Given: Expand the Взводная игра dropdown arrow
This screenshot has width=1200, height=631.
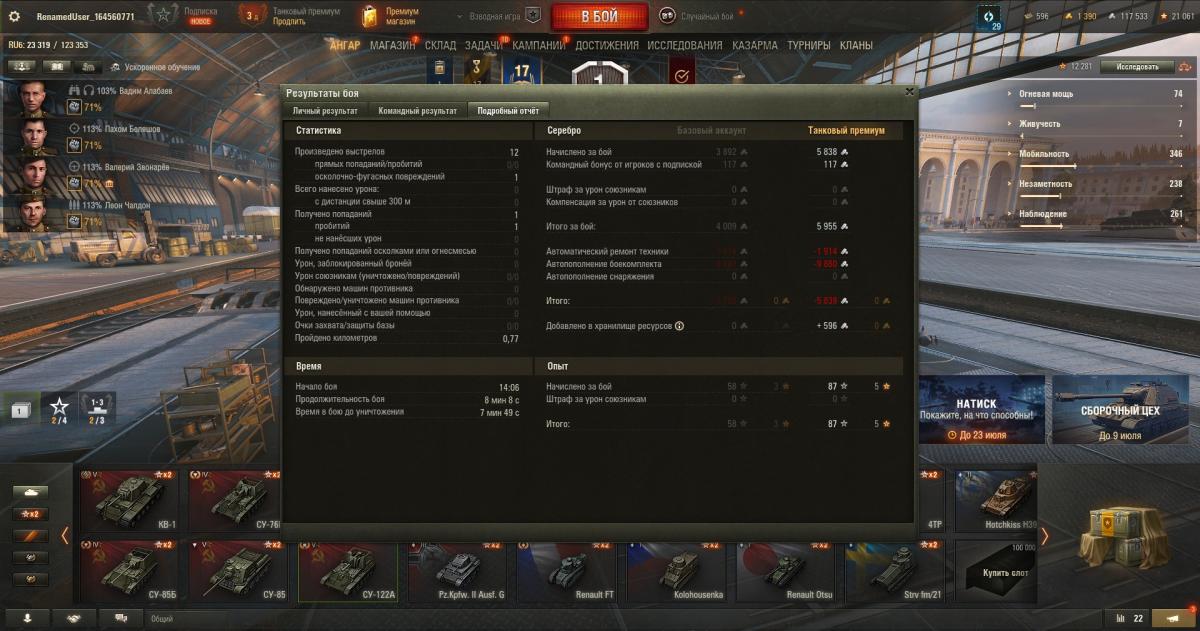Looking at the screenshot, I should tap(461, 17).
